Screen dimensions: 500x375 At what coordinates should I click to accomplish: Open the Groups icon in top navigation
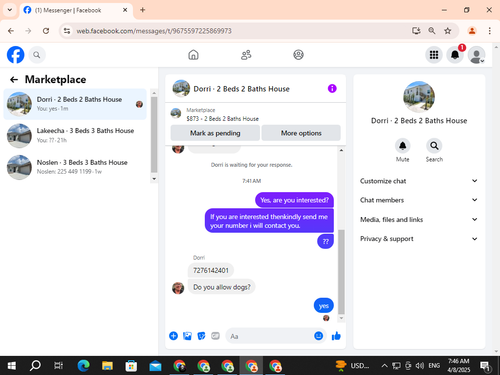click(x=298, y=55)
